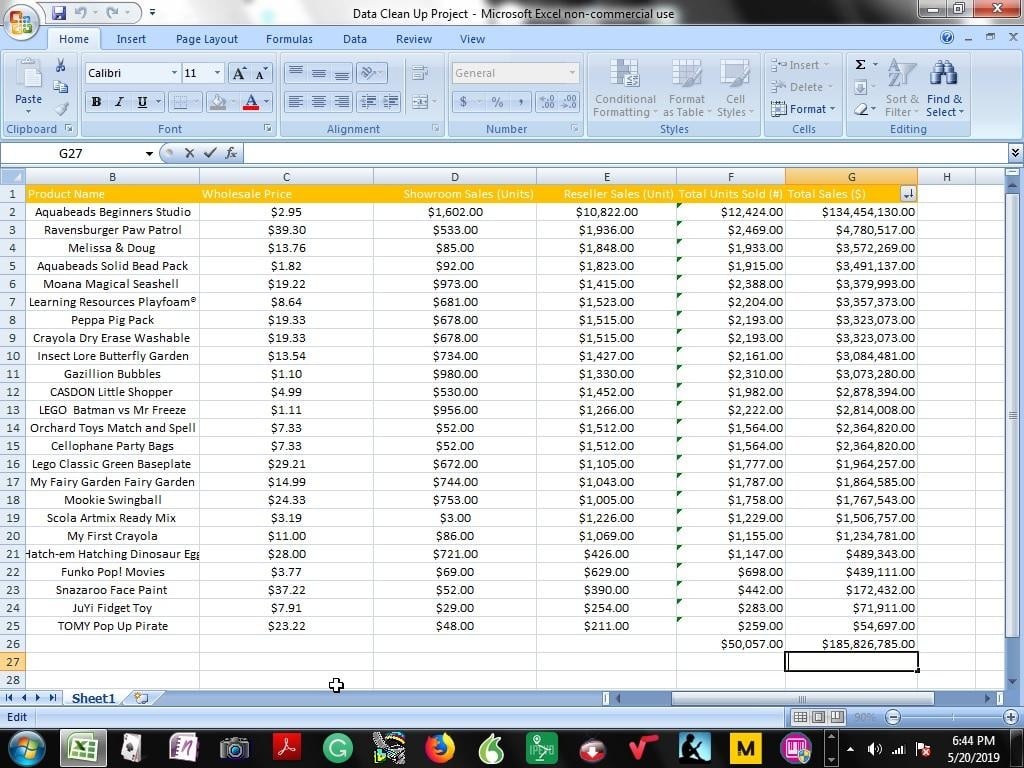1024x768 pixels.
Task: Click the Clear eraser icon
Action: pyautogui.click(x=861, y=109)
